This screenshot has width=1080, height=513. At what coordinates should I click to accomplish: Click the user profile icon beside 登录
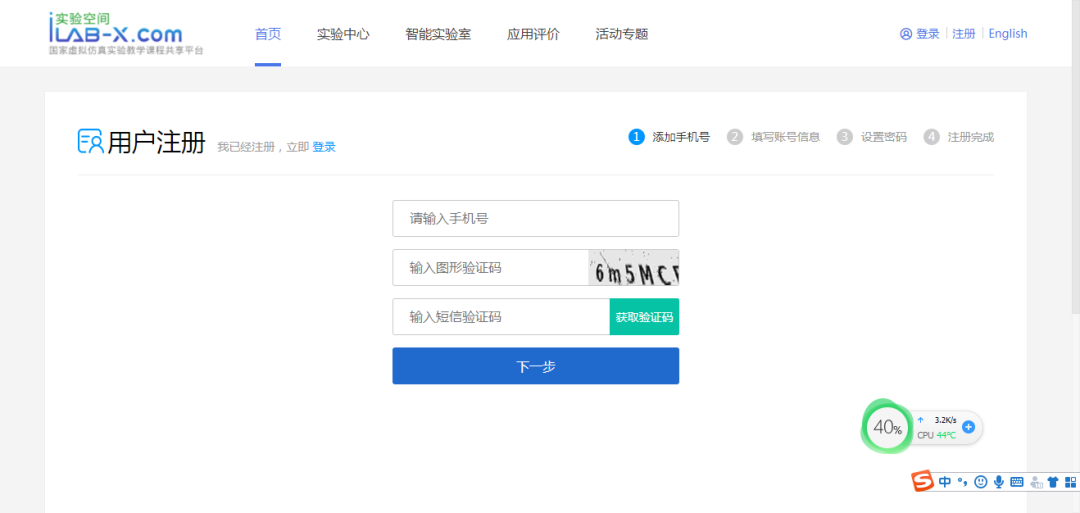tap(906, 34)
